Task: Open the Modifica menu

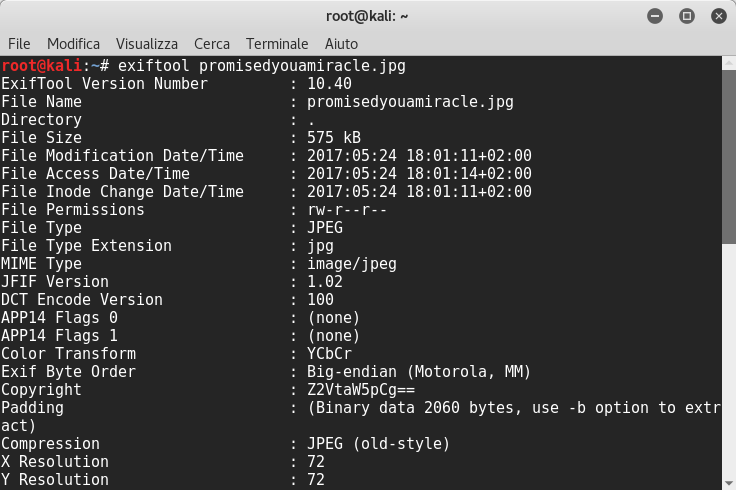Action: pyautogui.click(x=73, y=44)
